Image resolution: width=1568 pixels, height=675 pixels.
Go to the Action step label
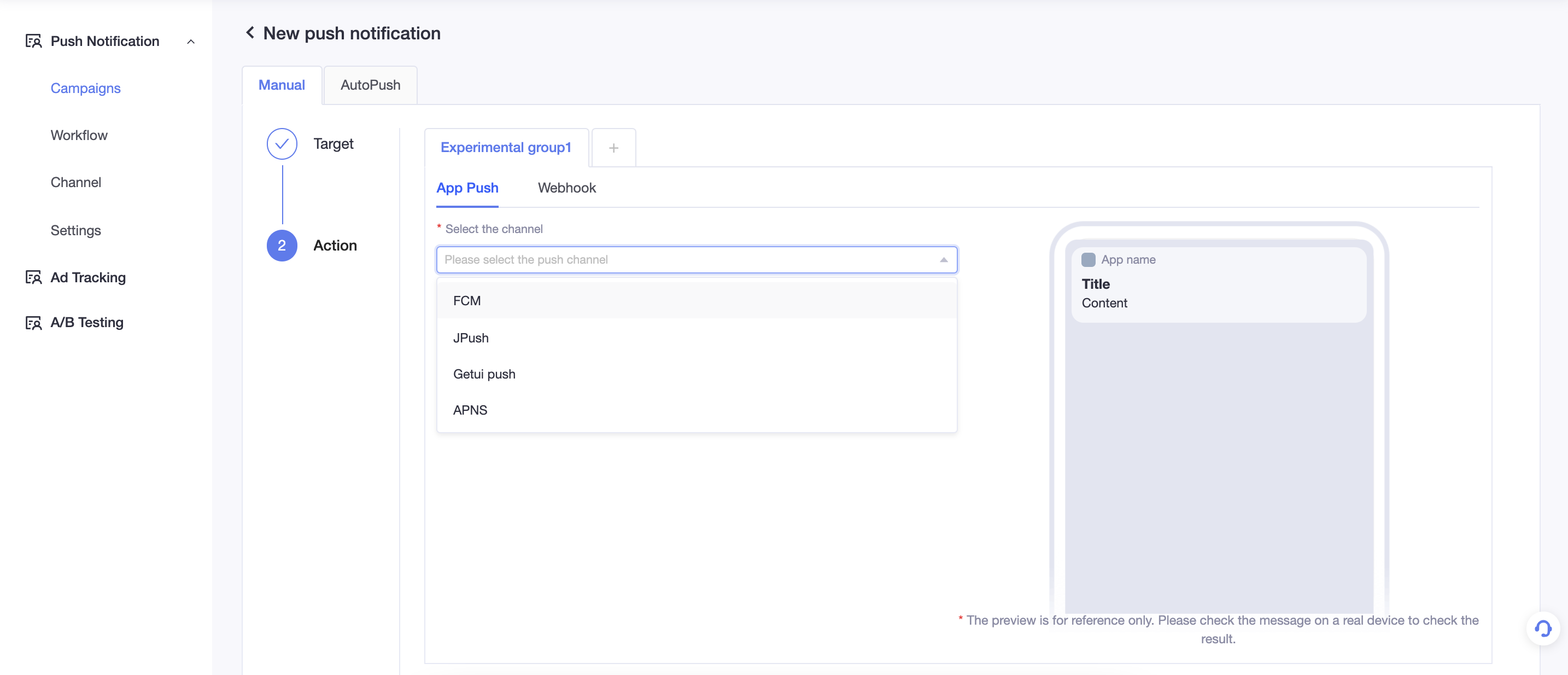[x=335, y=246]
